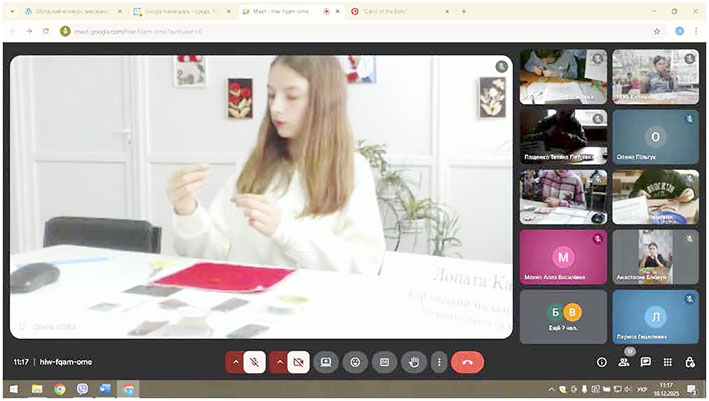Raise hand in the meeting
The height and width of the screenshot is (401, 709).
(x=414, y=362)
